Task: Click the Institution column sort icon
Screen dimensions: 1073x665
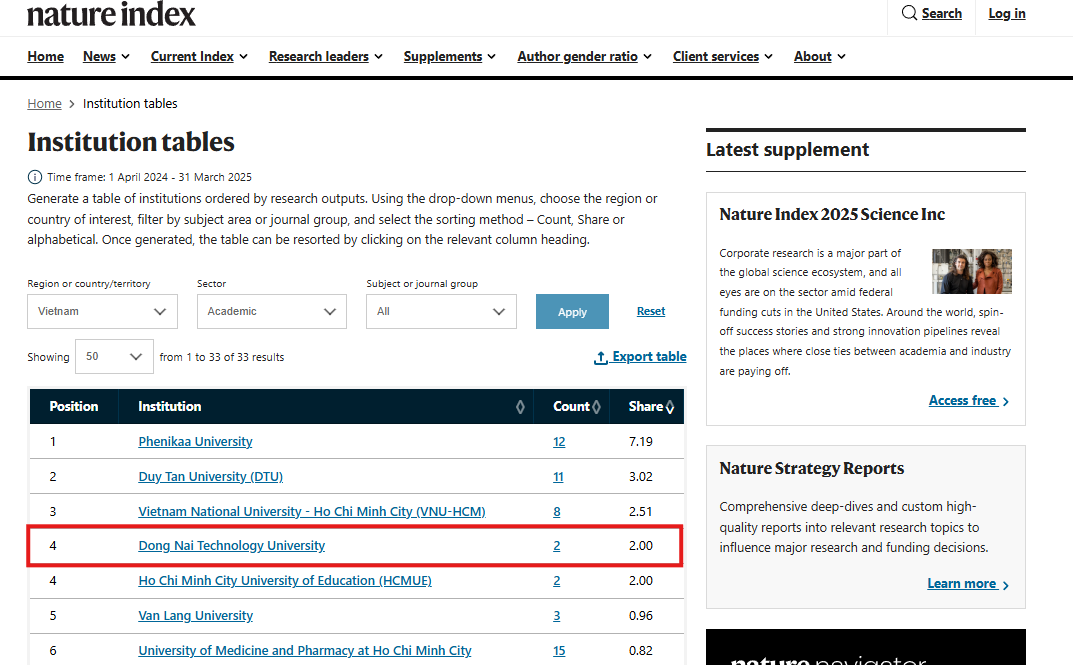Action: (520, 407)
